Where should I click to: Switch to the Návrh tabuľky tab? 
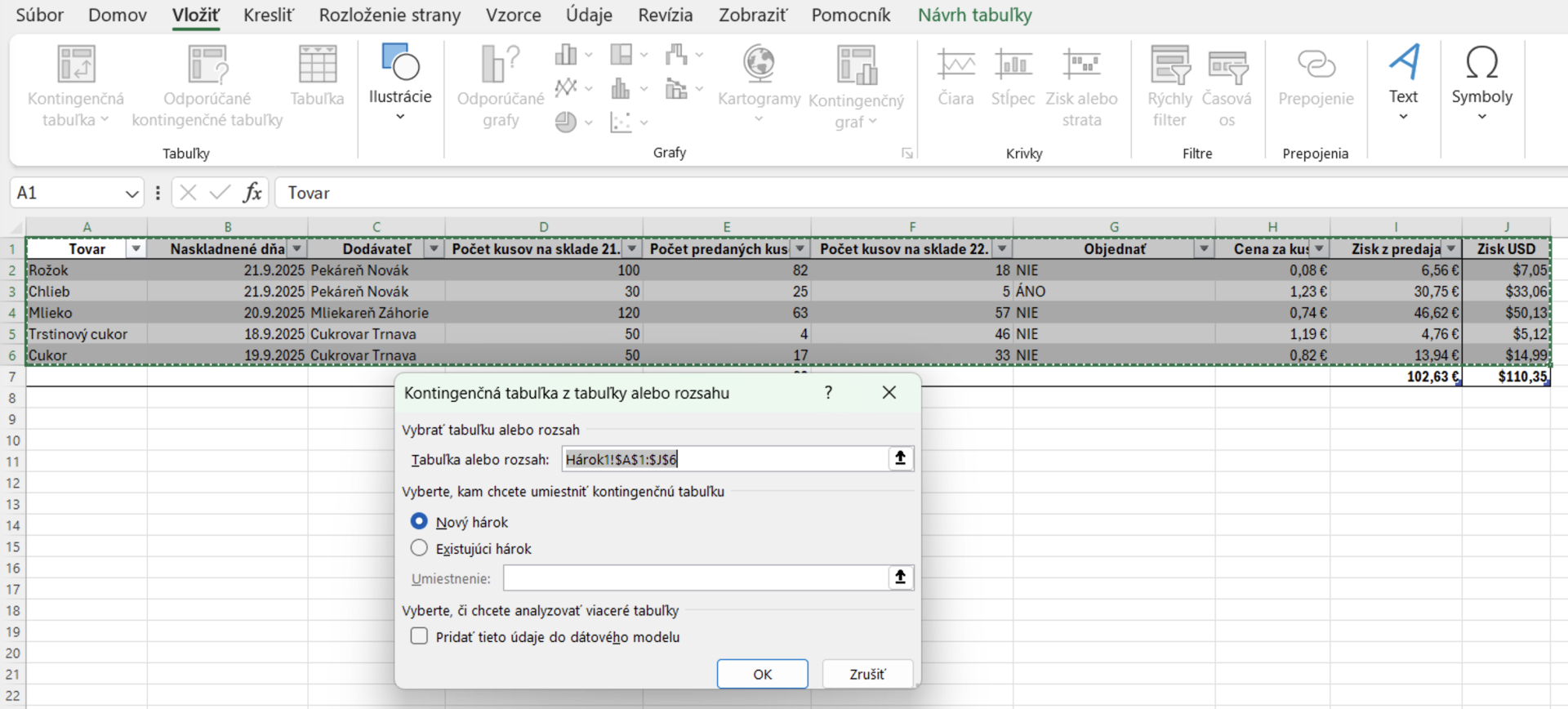tap(974, 15)
